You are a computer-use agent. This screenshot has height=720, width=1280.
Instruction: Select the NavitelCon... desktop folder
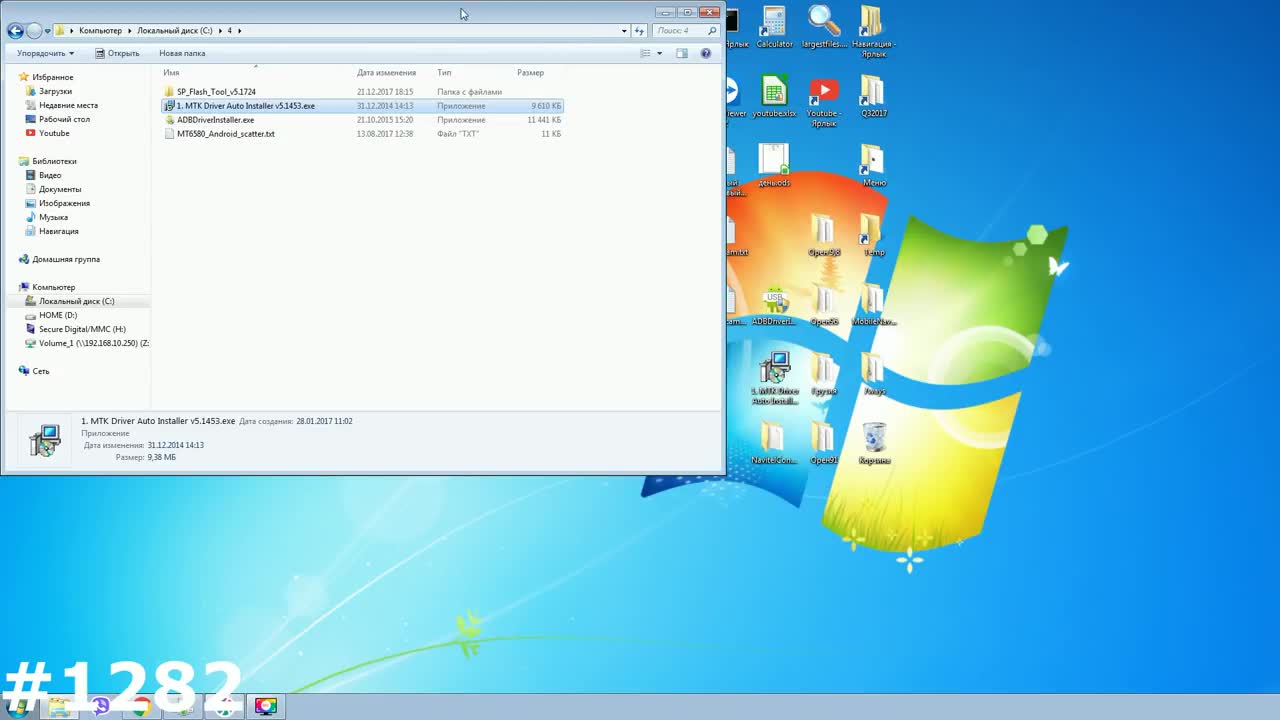pyautogui.click(x=774, y=444)
